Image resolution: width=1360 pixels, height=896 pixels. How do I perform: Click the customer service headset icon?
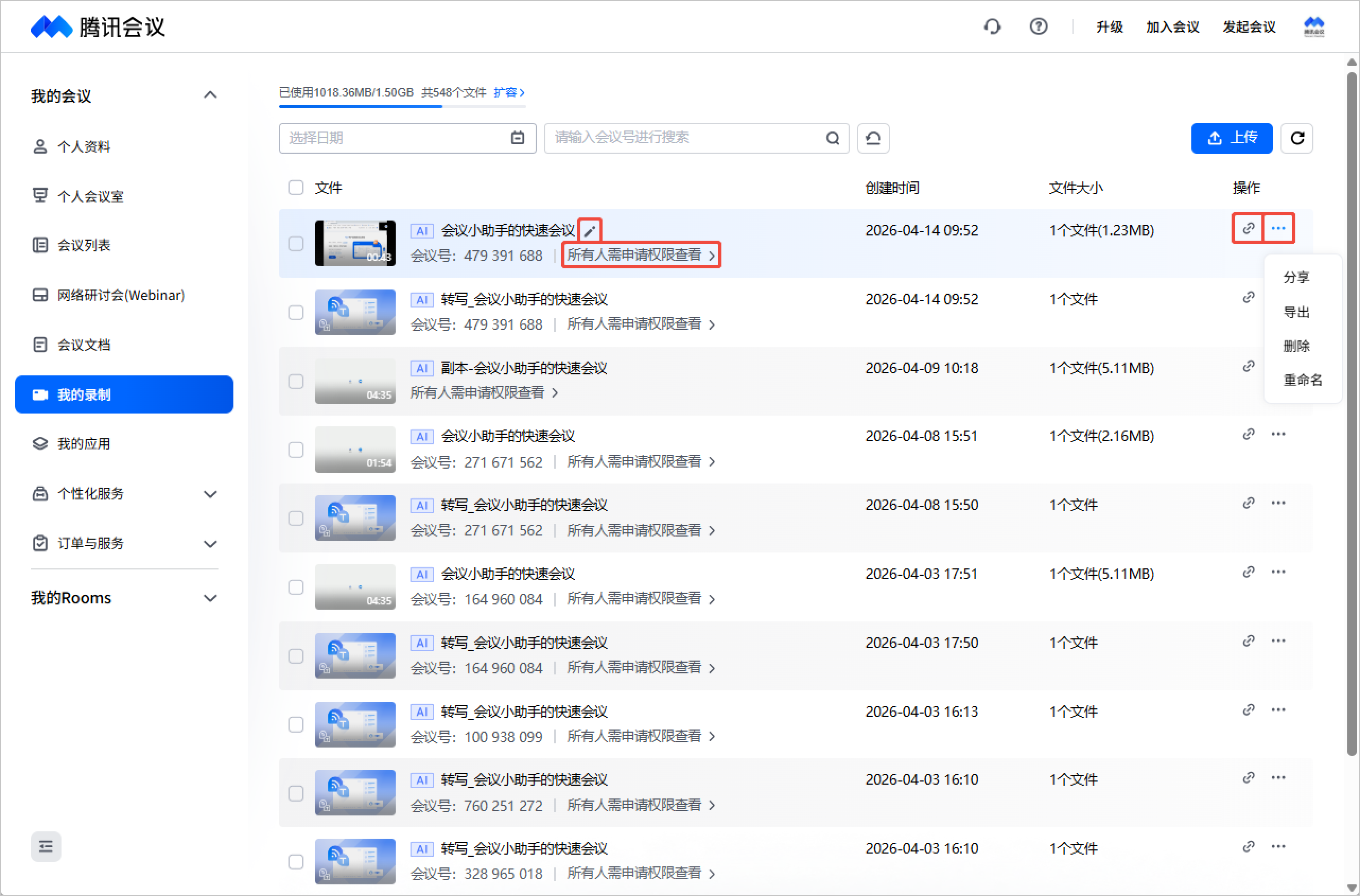pyautogui.click(x=992, y=27)
